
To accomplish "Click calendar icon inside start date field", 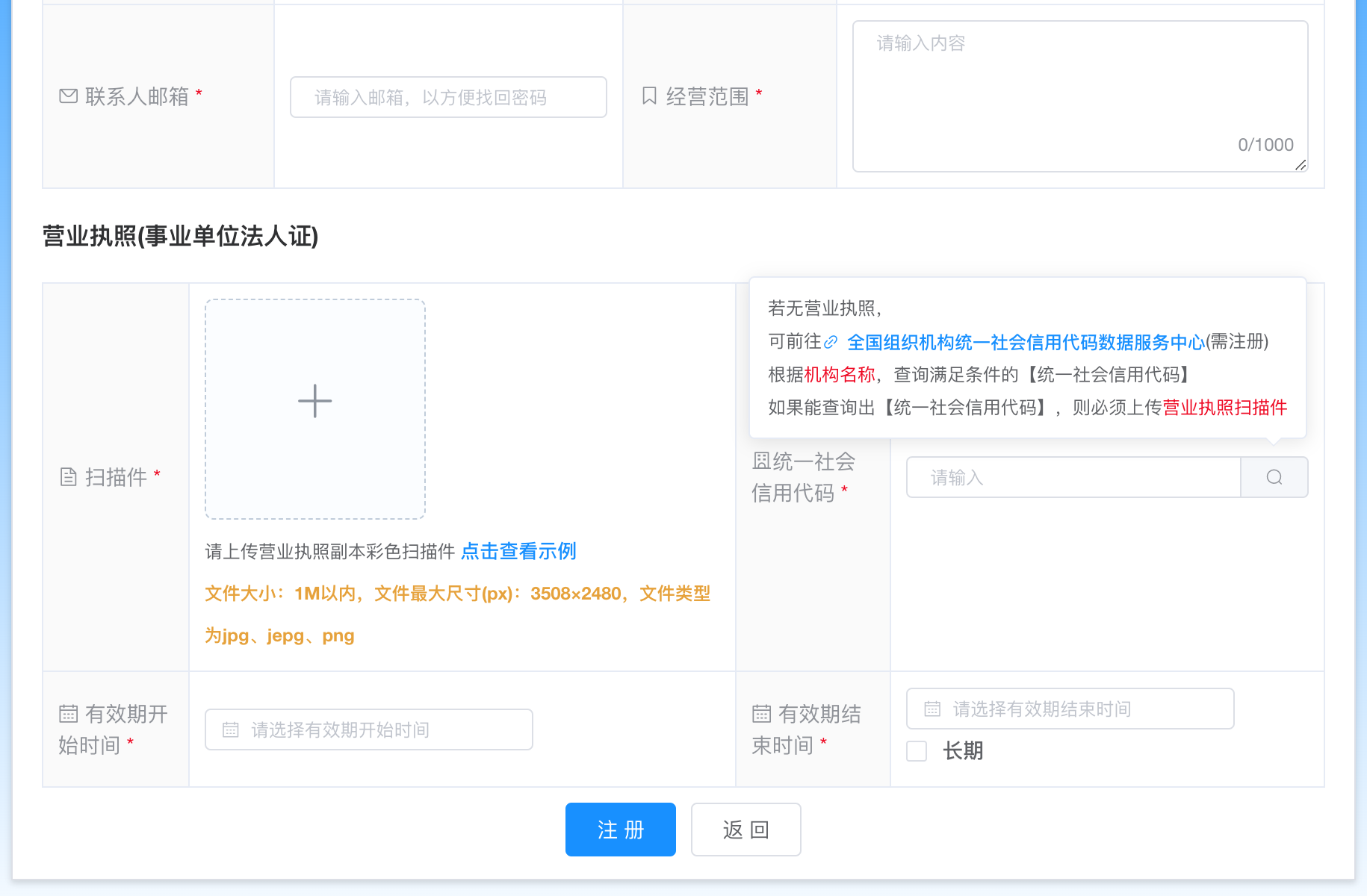I will pyautogui.click(x=230, y=729).
